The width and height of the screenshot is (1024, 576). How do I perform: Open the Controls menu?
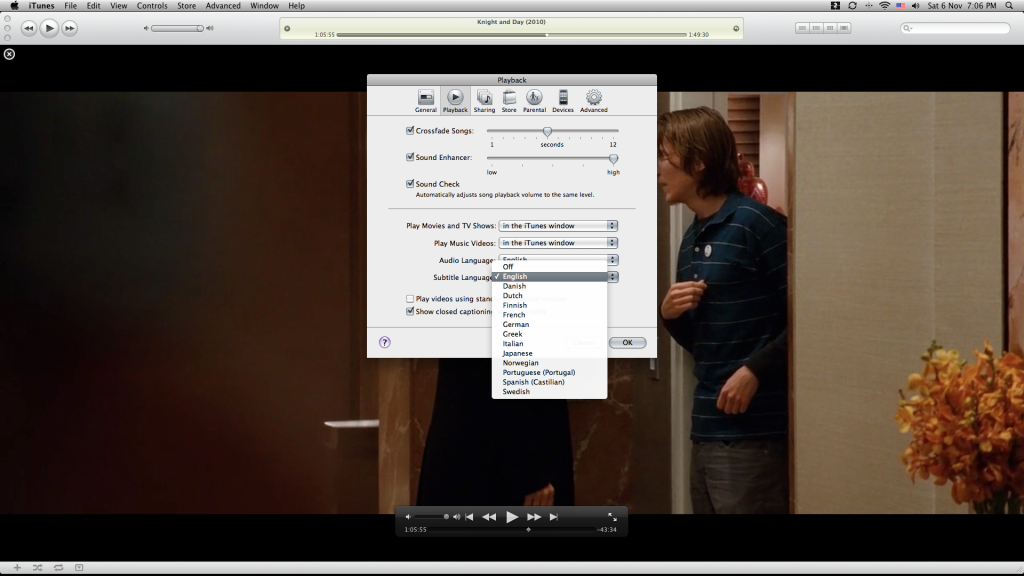click(x=152, y=6)
